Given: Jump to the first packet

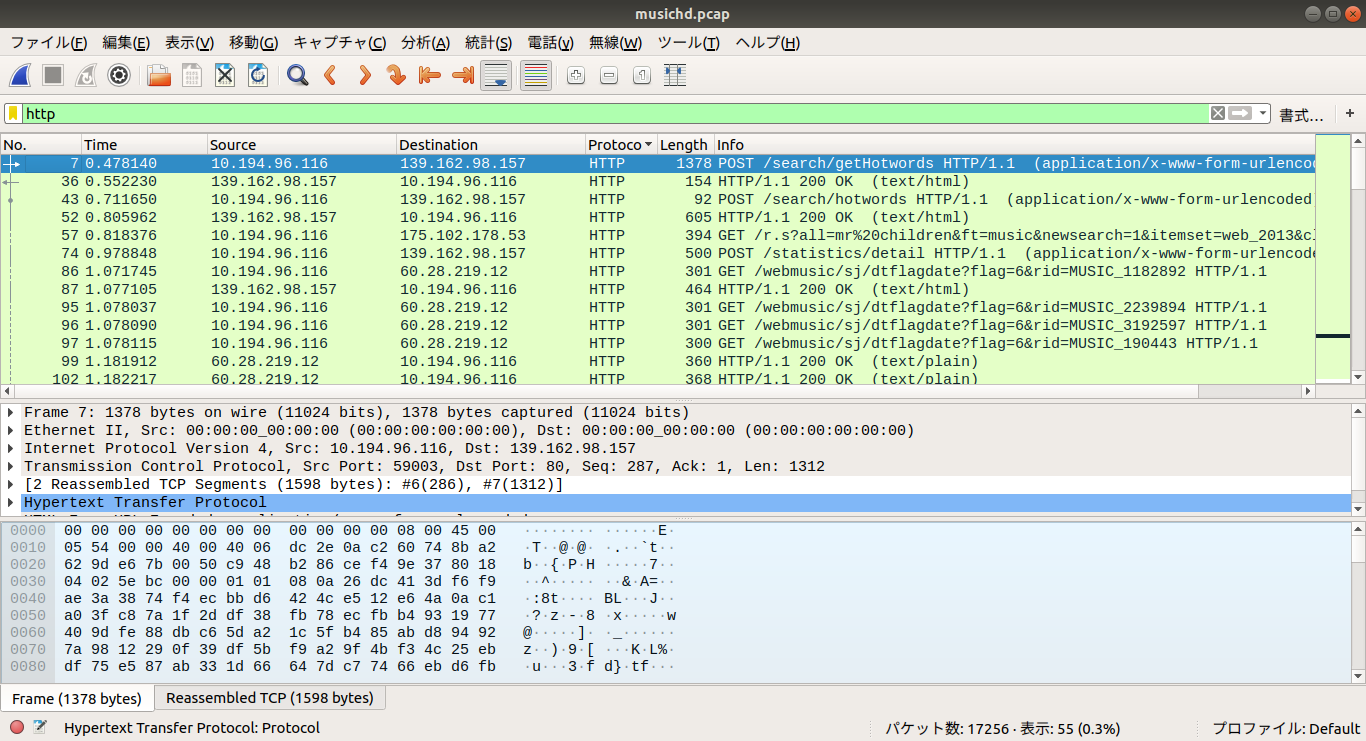Looking at the screenshot, I should click(429, 75).
